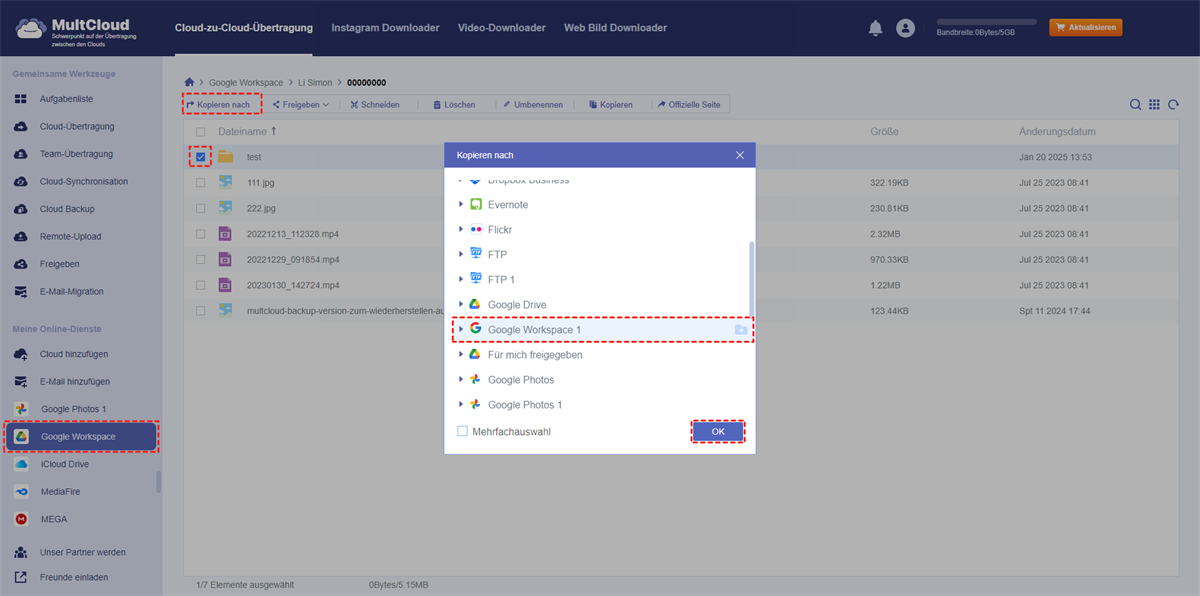Uncheck the test folder checkbox

201,157
